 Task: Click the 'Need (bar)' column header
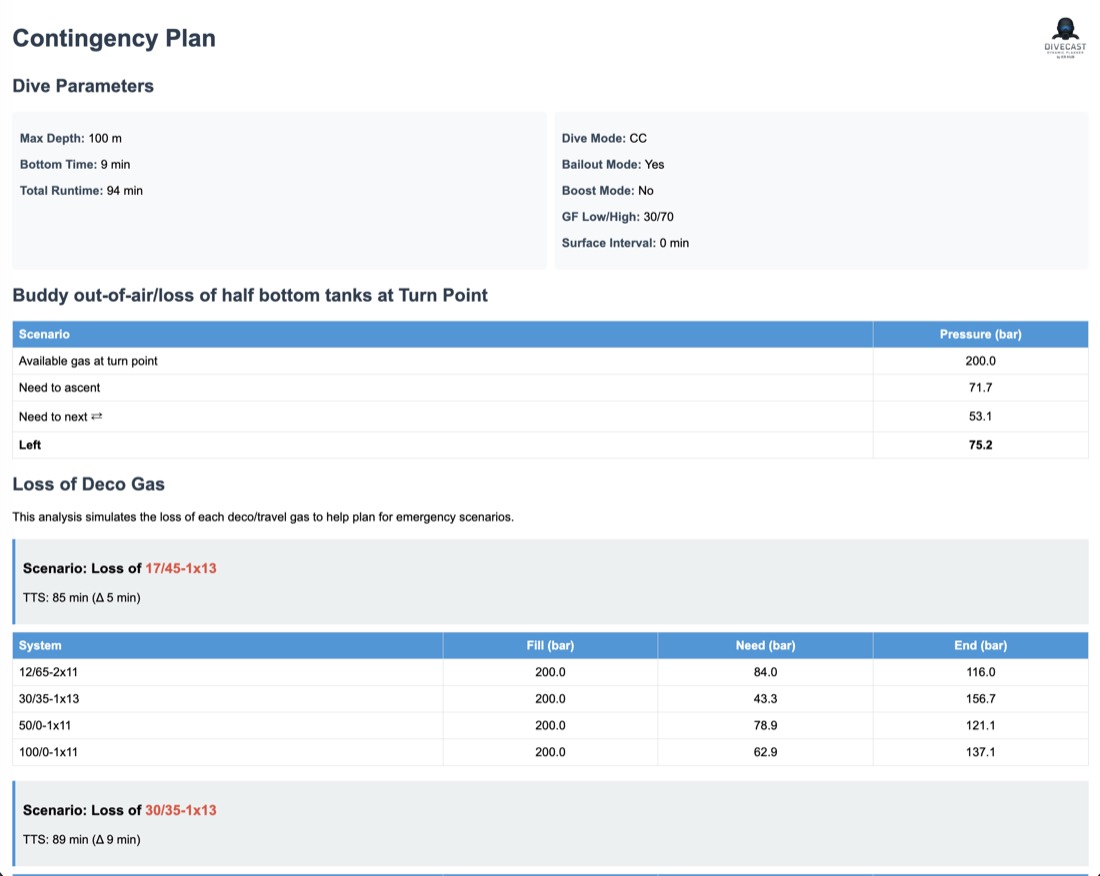click(x=765, y=646)
